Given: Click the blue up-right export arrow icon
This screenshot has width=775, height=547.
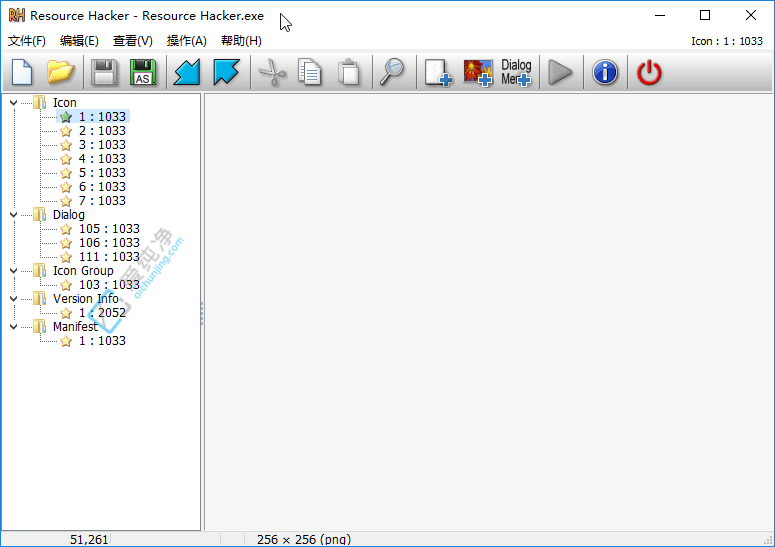Looking at the screenshot, I should (226, 72).
